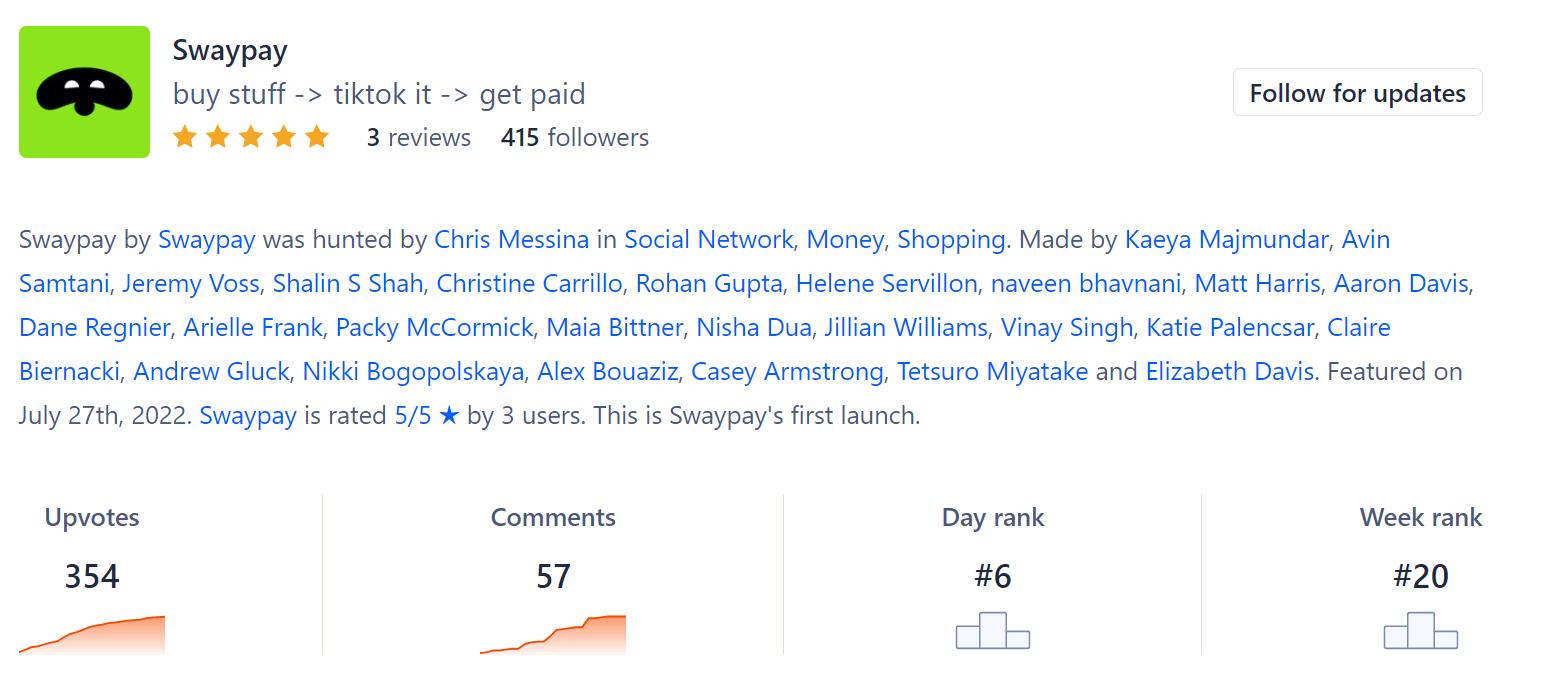Click the Upvotes trend sparkline chart
This screenshot has height=684, width=1565.
coord(92,635)
